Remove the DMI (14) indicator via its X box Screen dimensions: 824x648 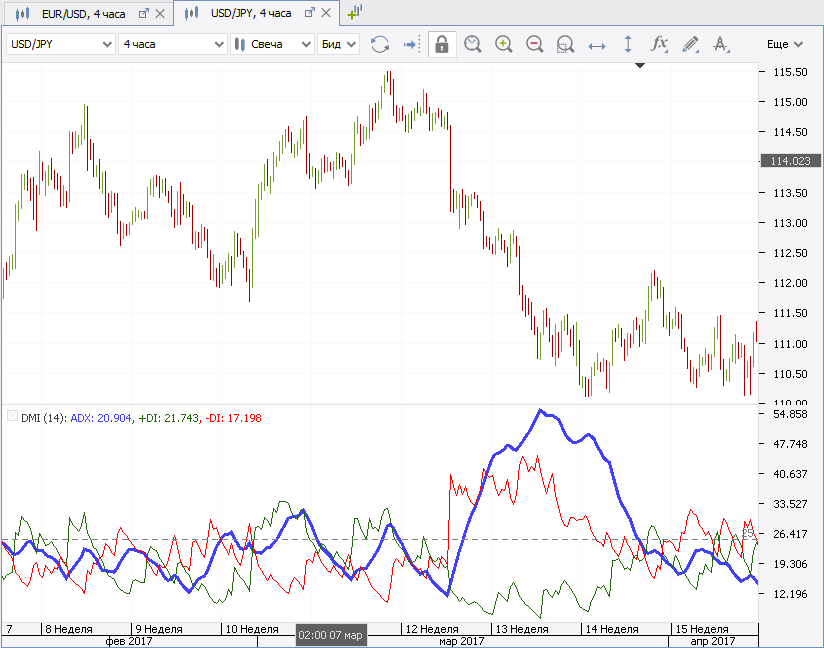(12, 416)
